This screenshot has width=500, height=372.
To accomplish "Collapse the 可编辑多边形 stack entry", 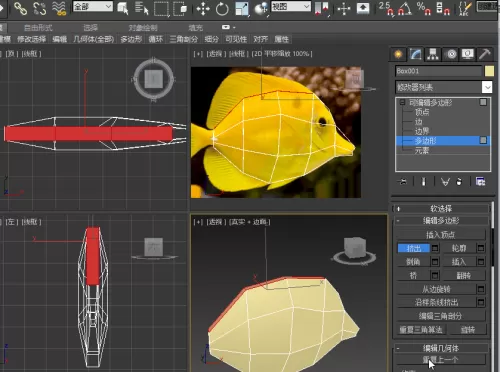I will click(402, 102).
